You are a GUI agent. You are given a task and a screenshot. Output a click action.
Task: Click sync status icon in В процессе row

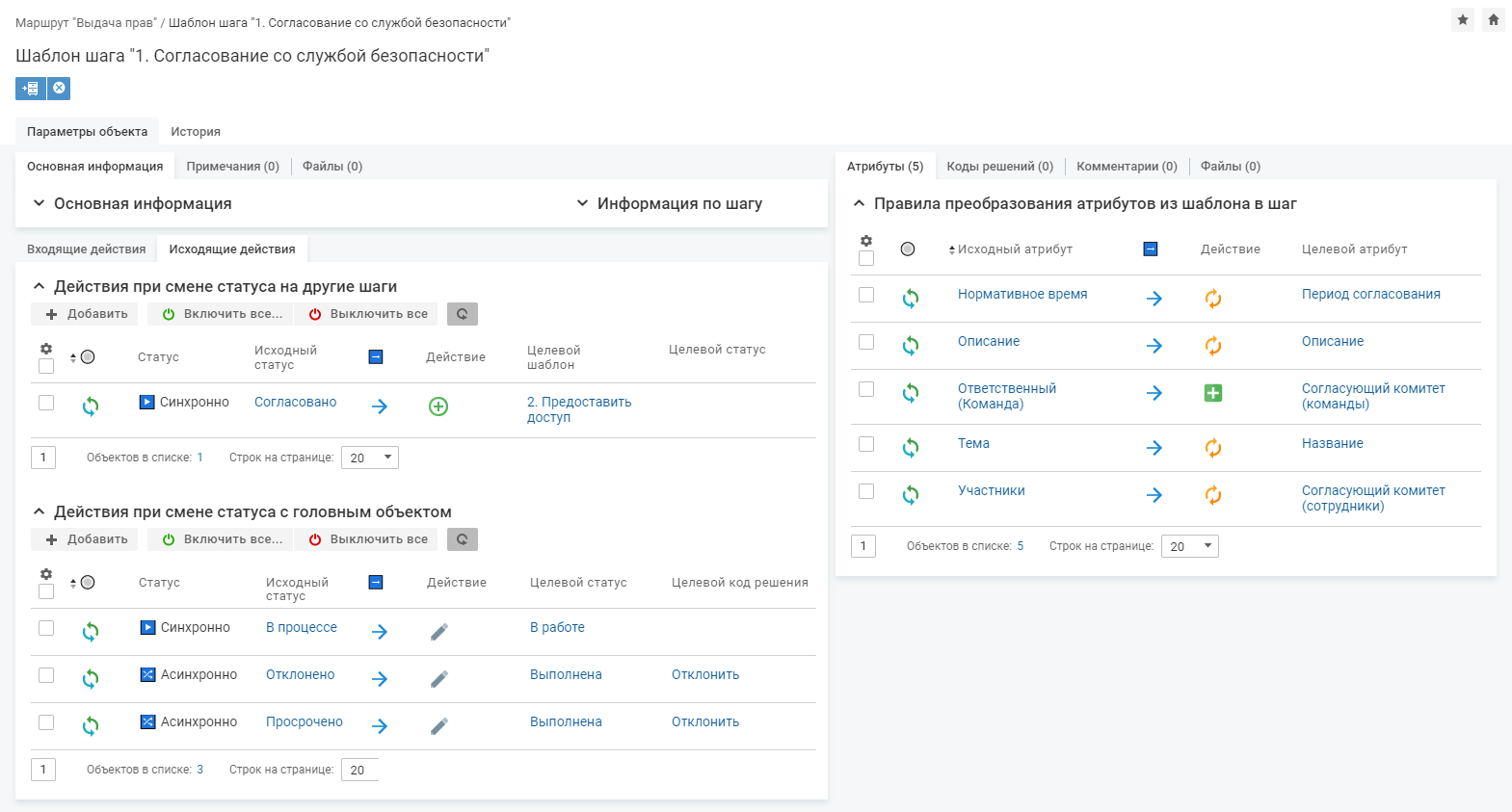click(91, 632)
